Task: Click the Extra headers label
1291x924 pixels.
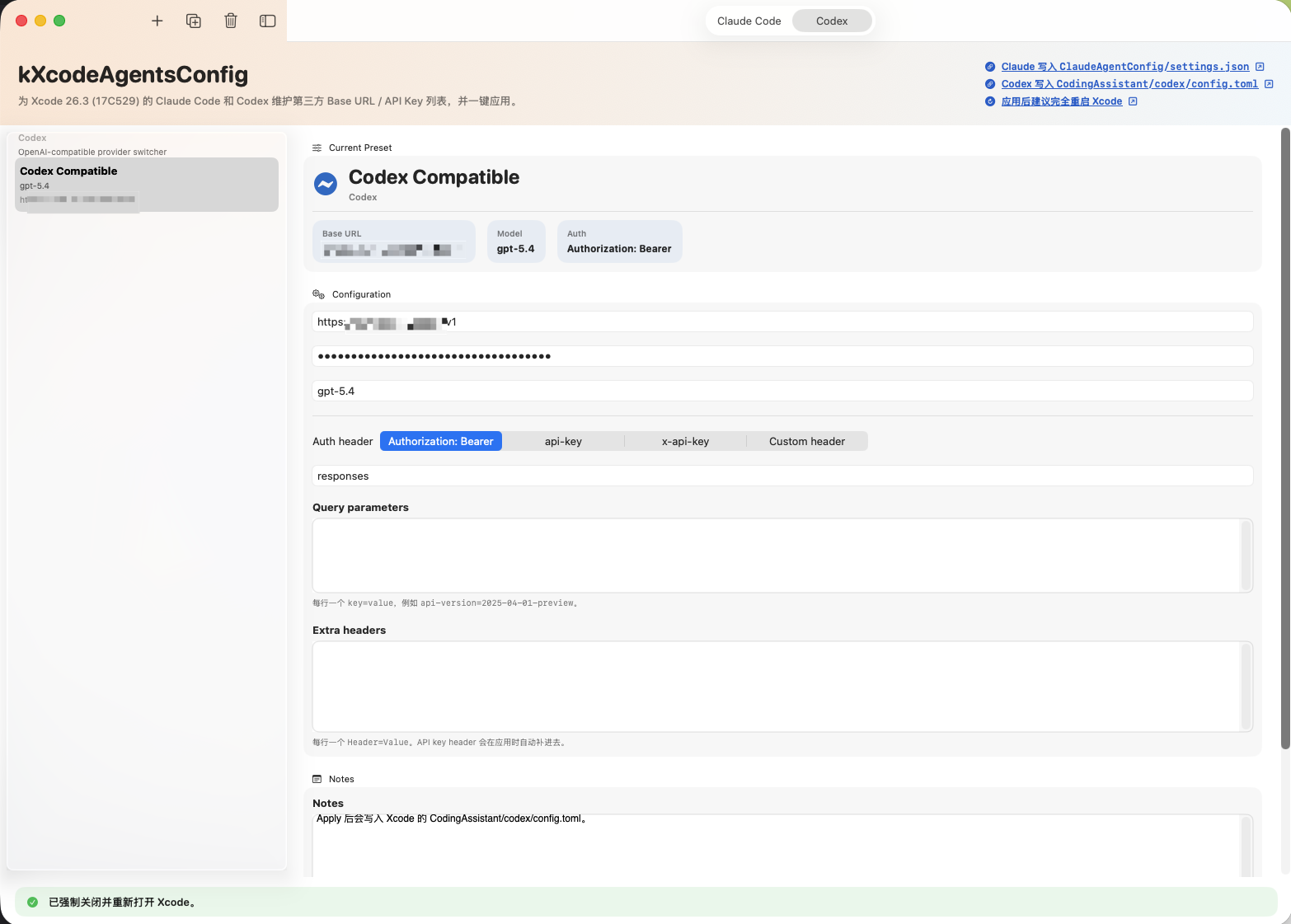Action: 349,631
